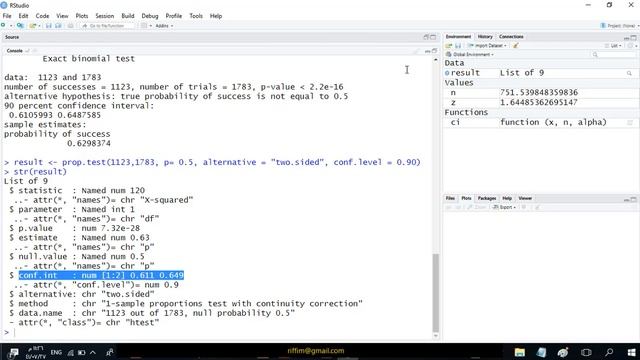Image resolution: width=640 pixels, height=360 pixels.
Task: Maximize the Plots pane
Action: coord(633,199)
